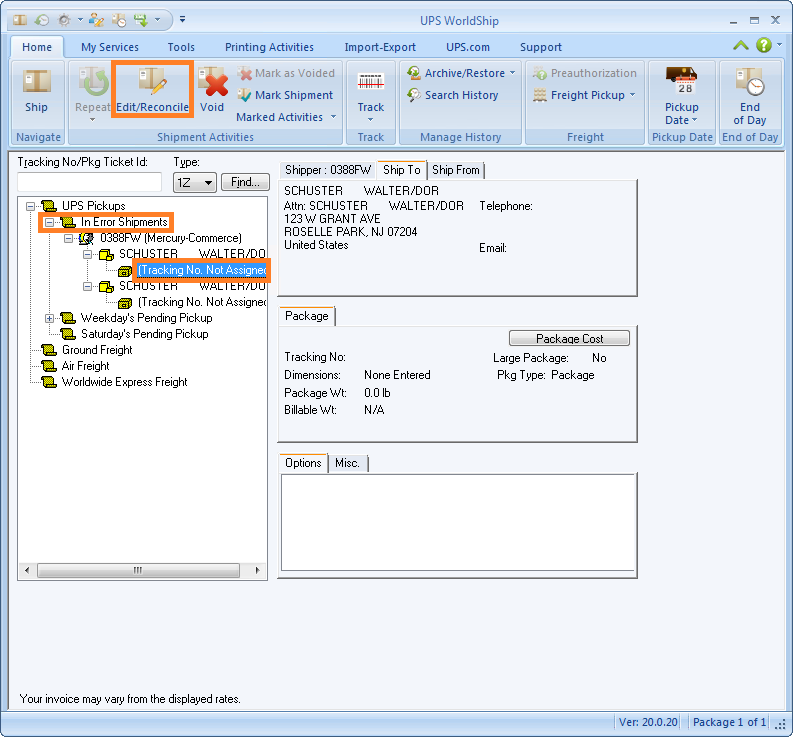The width and height of the screenshot is (793, 737).
Task: Collapse In Error Shipments node
Action: (49, 222)
